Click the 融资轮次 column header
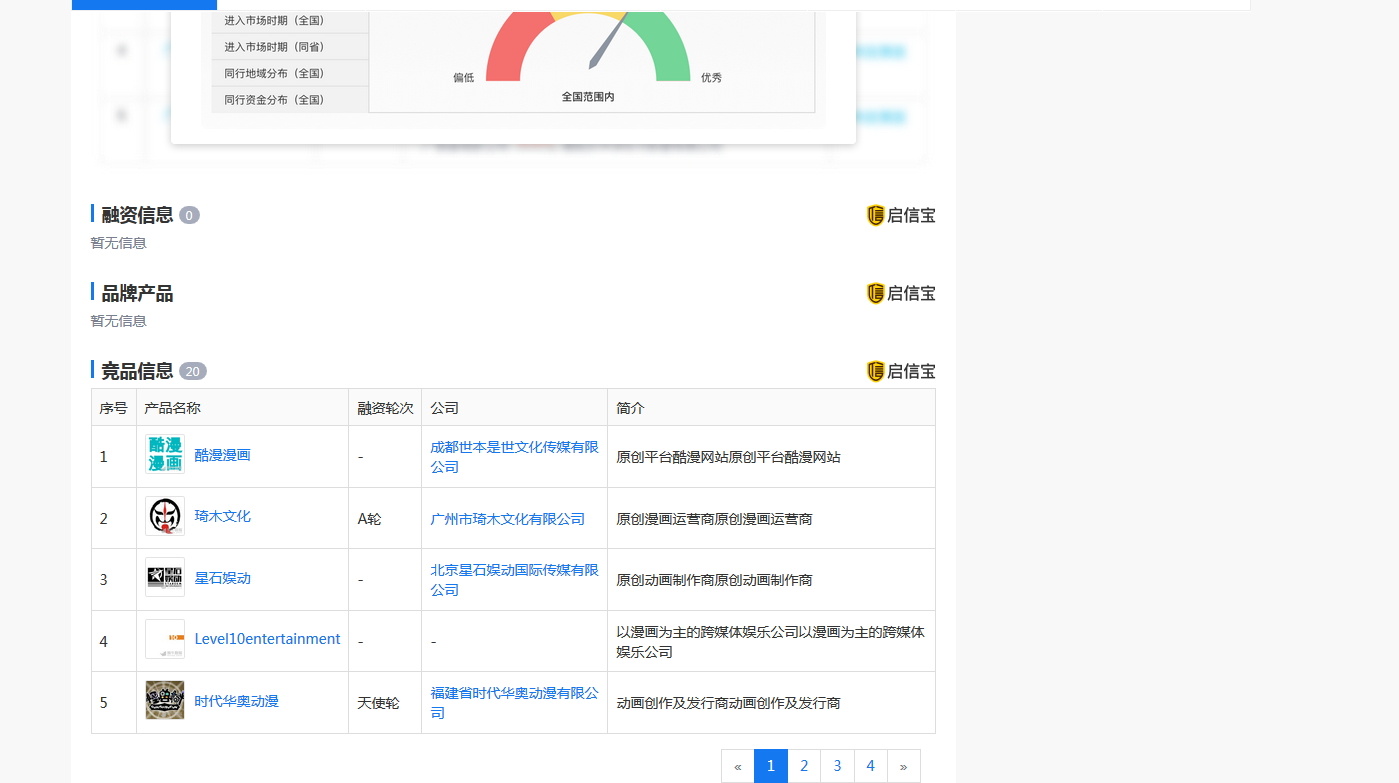This screenshot has height=783, width=1399. point(386,408)
